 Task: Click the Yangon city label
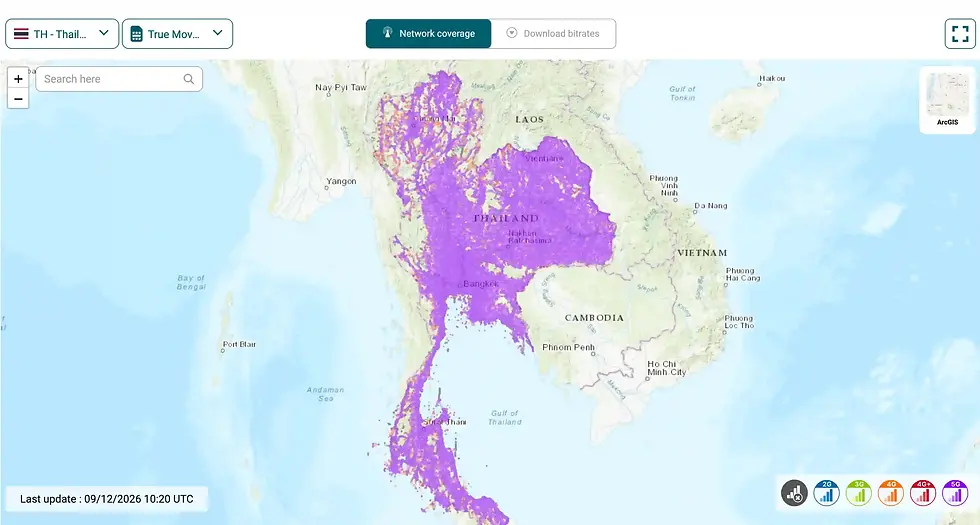[x=341, y=181]
